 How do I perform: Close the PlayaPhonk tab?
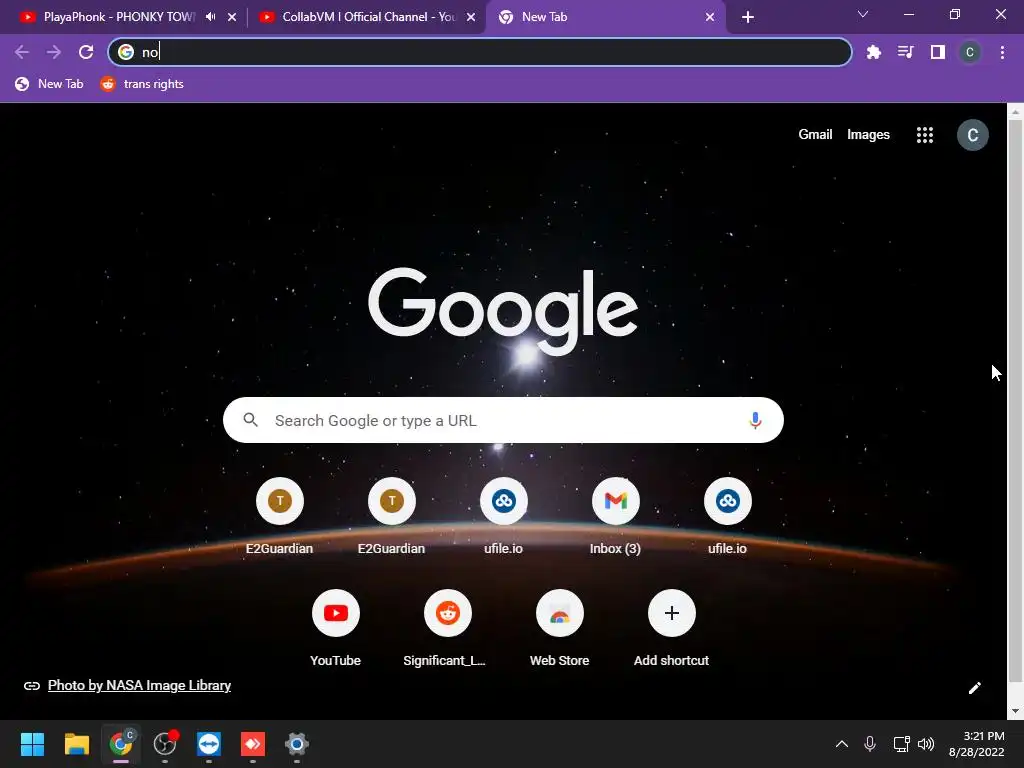pyautogui.click(x=232, y=17)
